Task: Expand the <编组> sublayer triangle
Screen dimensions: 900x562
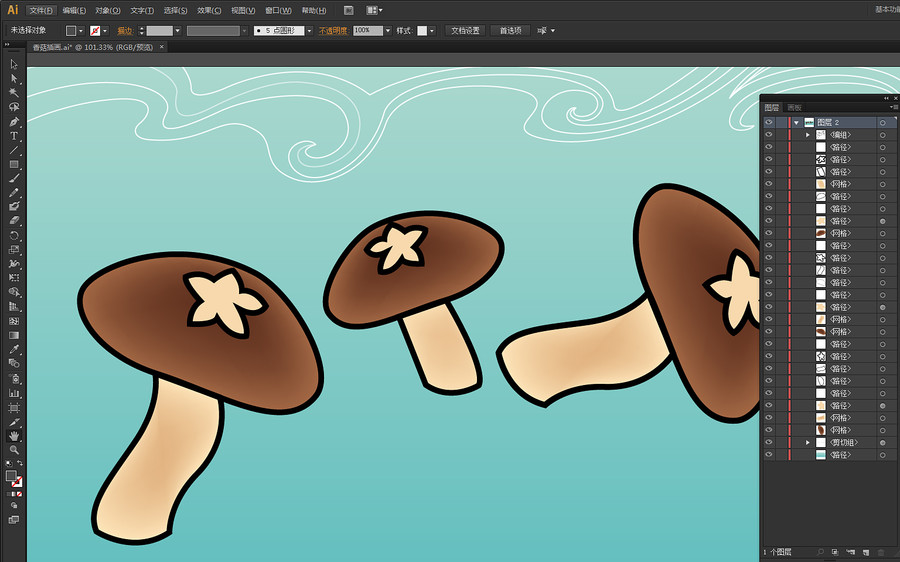Action: 808,135
